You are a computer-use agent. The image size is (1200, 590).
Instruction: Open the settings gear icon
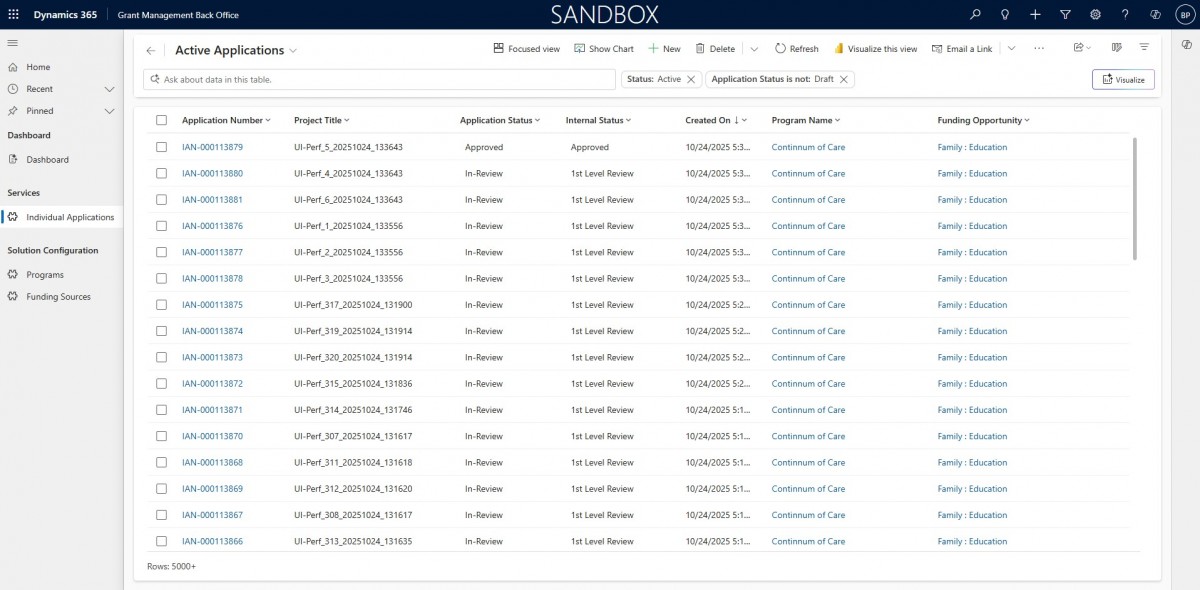click(x=1095, y=15)
